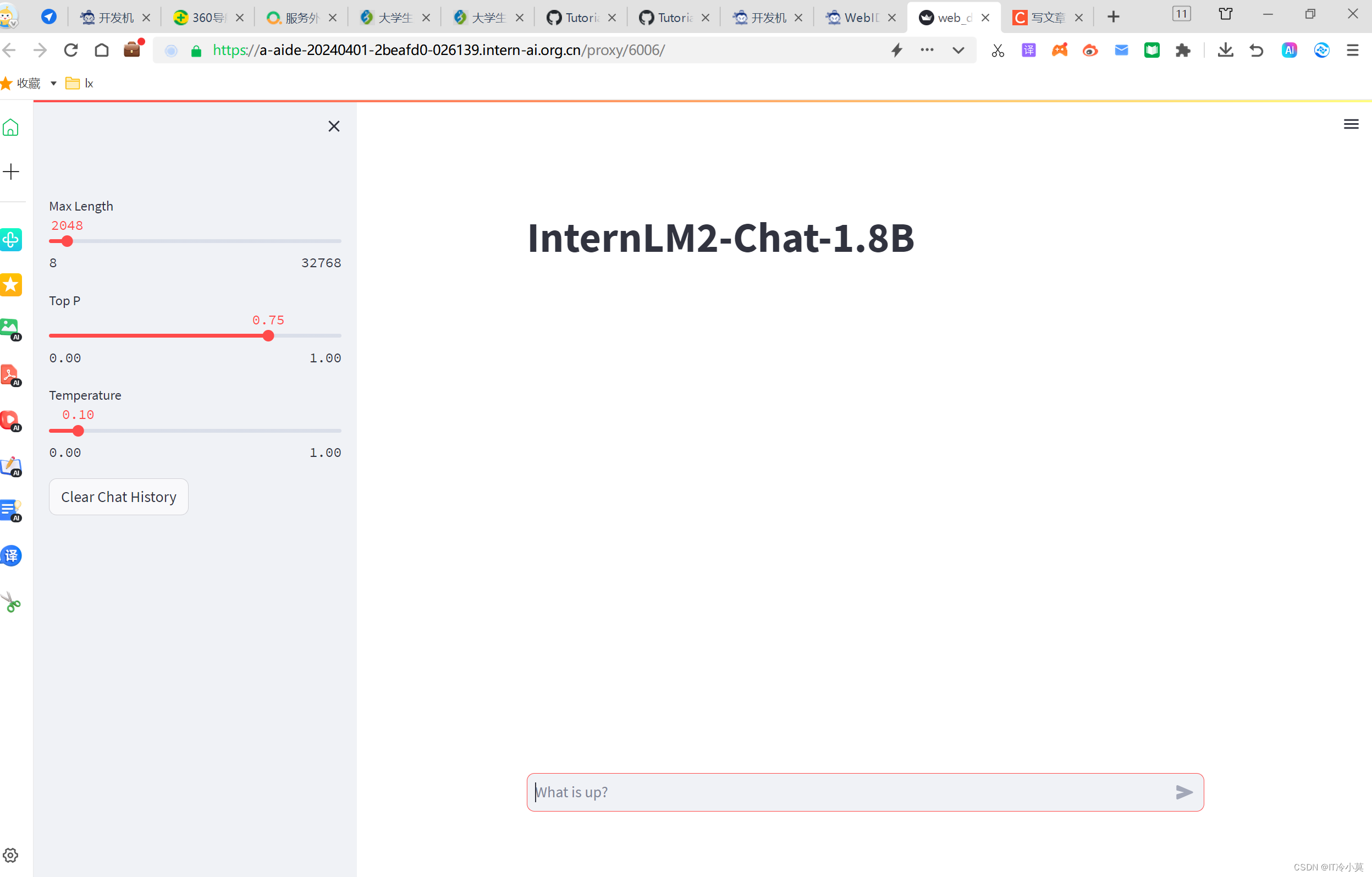Open the blue mail extension icon

(1121, 50)
